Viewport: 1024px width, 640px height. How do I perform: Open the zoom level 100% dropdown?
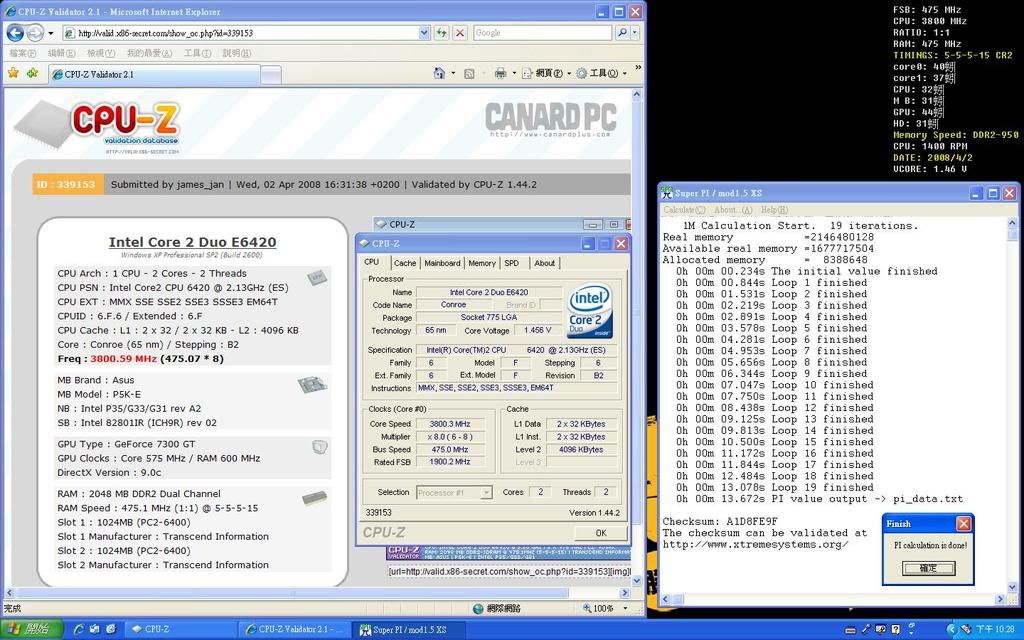(x=625, y=609)
